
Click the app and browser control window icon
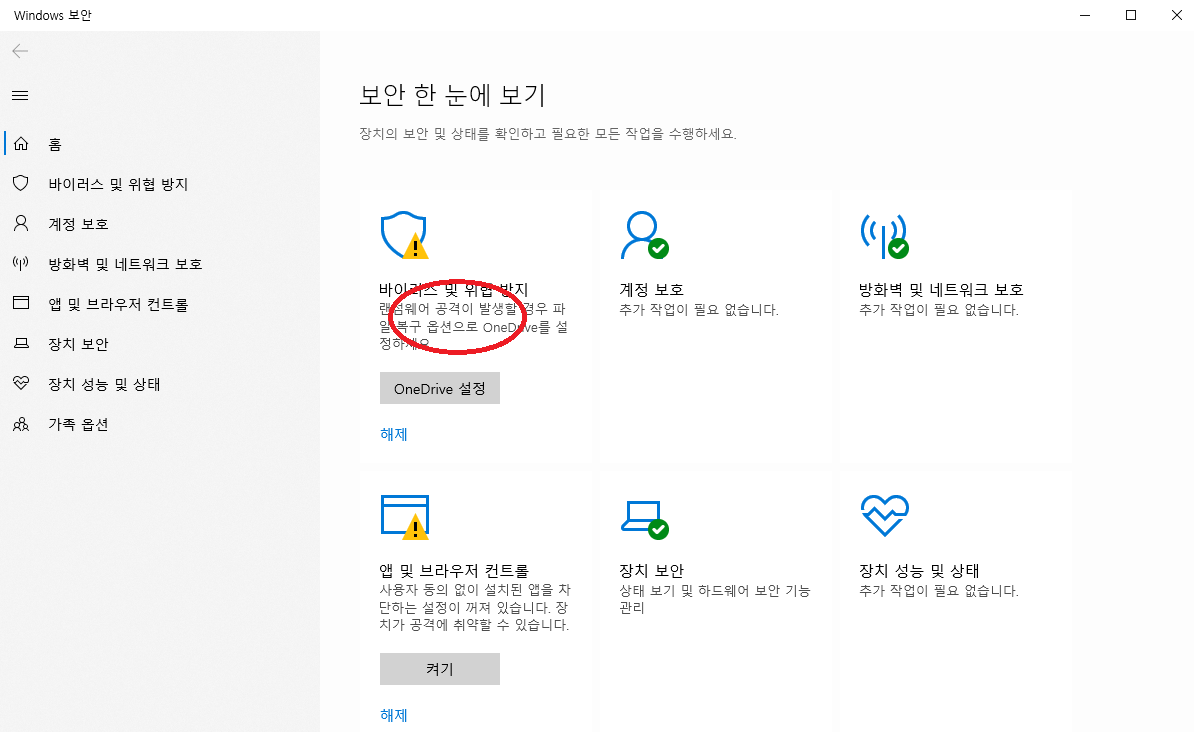coord(403,516)
